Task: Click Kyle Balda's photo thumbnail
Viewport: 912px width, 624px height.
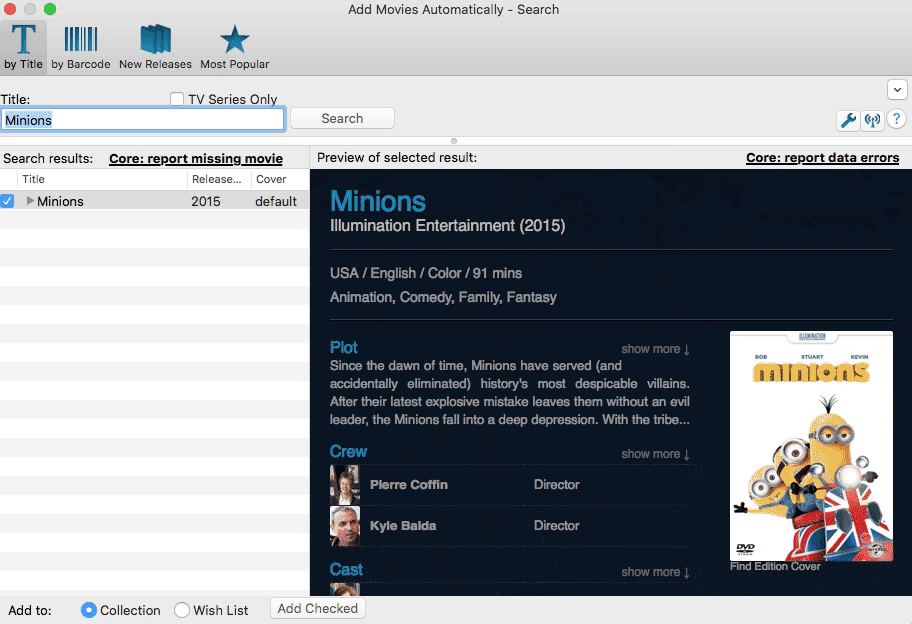Action: (x=344, y=526)
